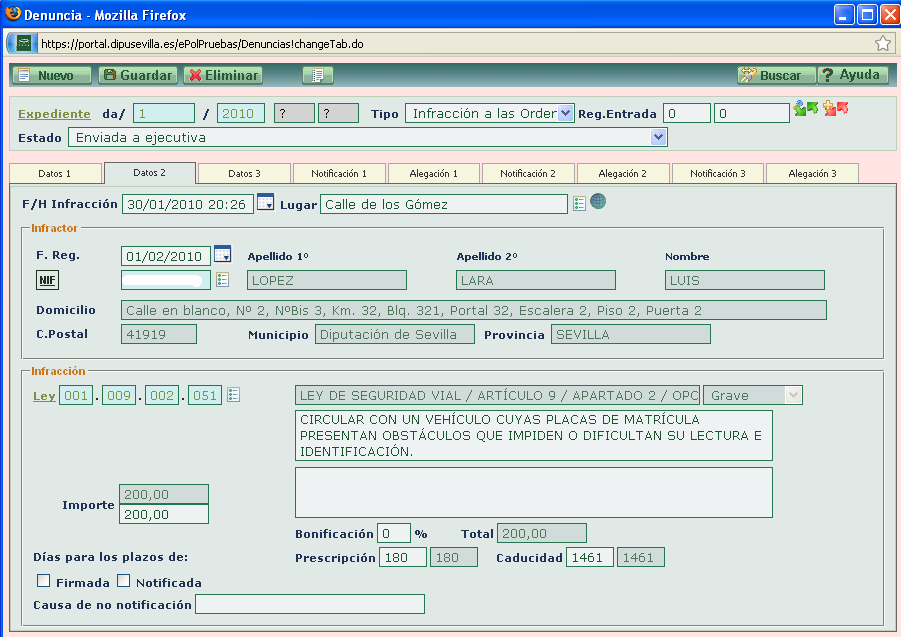
Task: Check the Firmada checkbox
Action: click(43, 581)
